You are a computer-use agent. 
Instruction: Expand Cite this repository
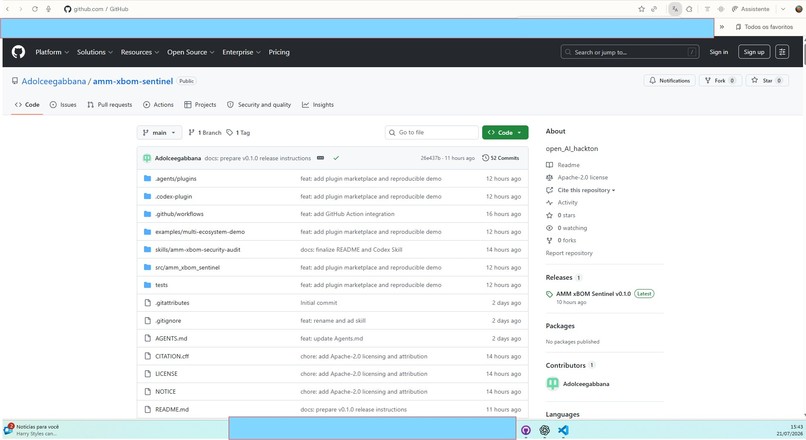[x=586, y=190]
